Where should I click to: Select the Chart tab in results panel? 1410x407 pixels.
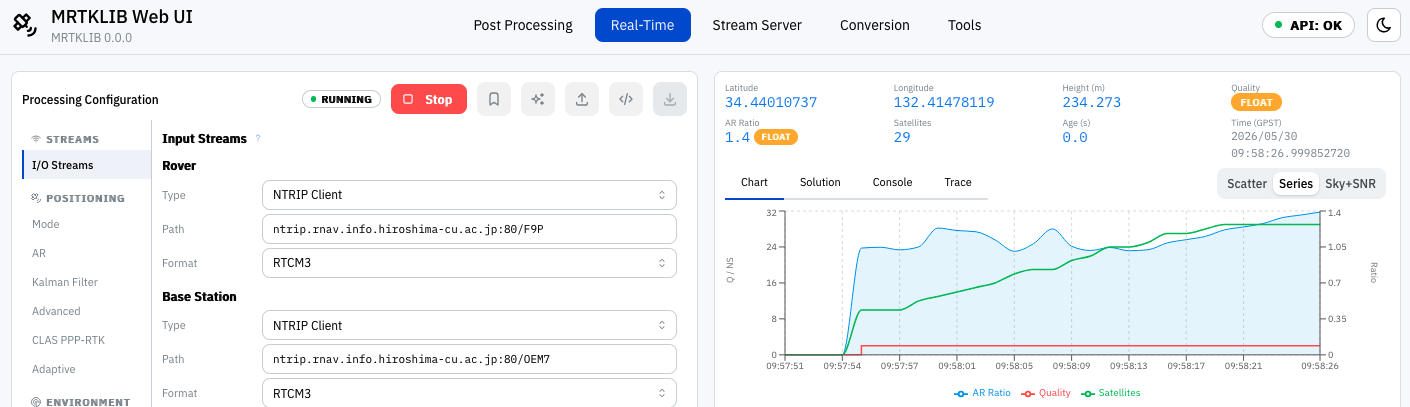754,182
